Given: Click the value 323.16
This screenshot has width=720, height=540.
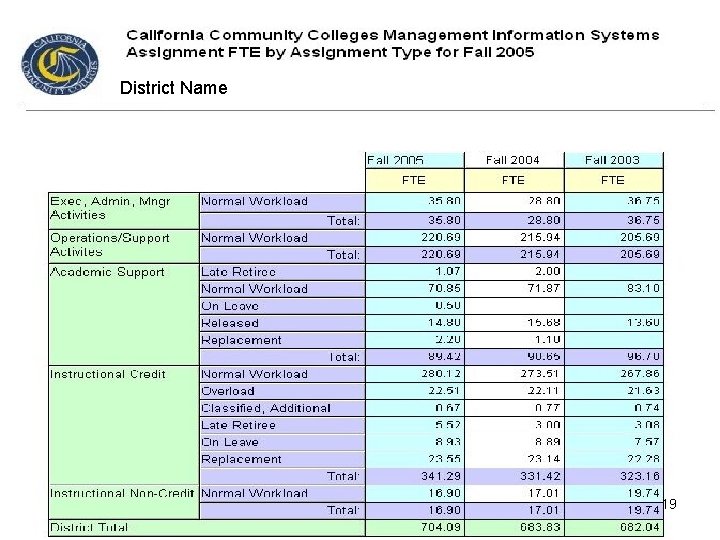Looking at the screenshot, I should [x=640, y=476].
